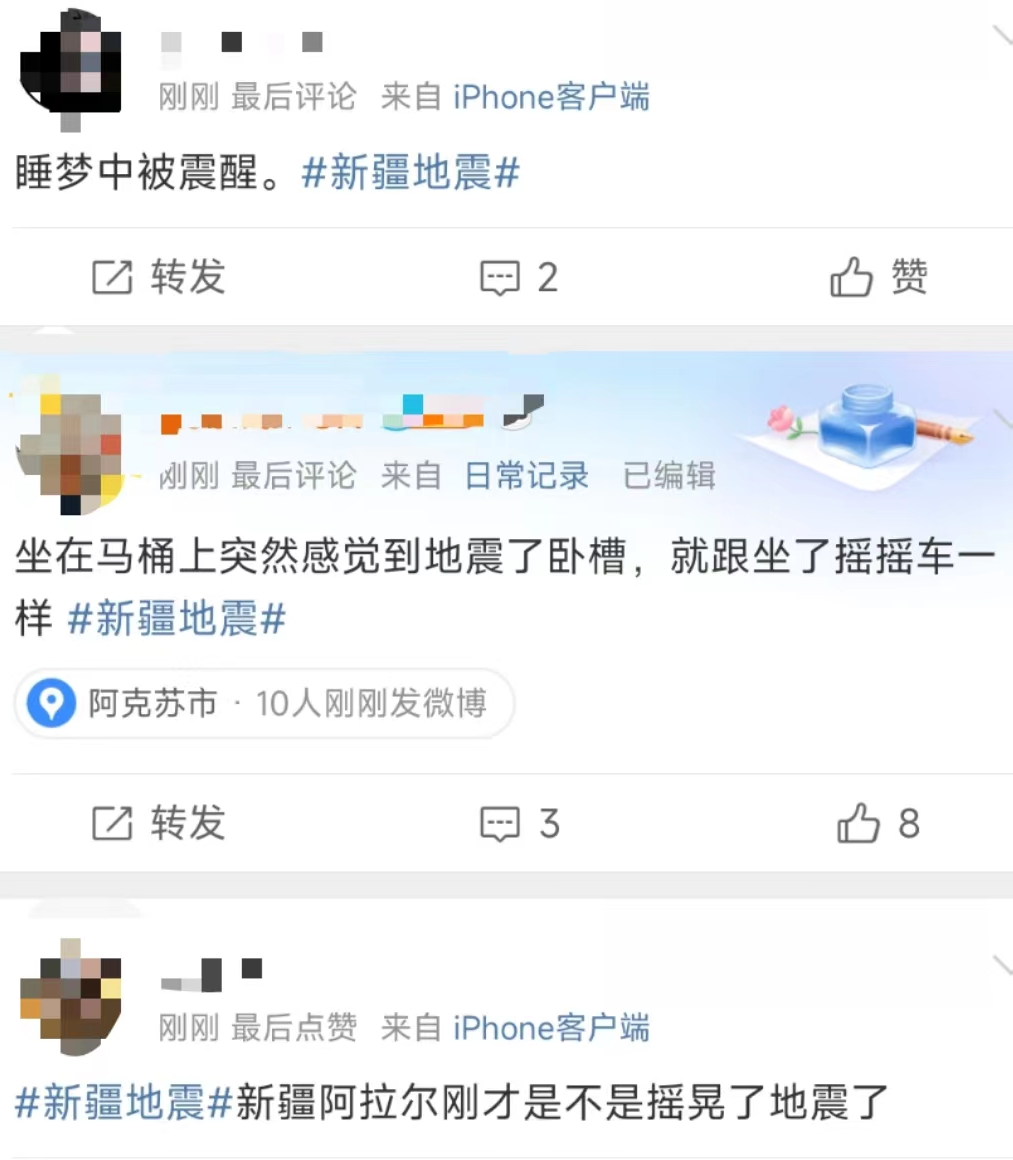This screenshot has width=1013, height=1160.
Task: Tap 日常记录 source link
Action: (x=527, y=476)
